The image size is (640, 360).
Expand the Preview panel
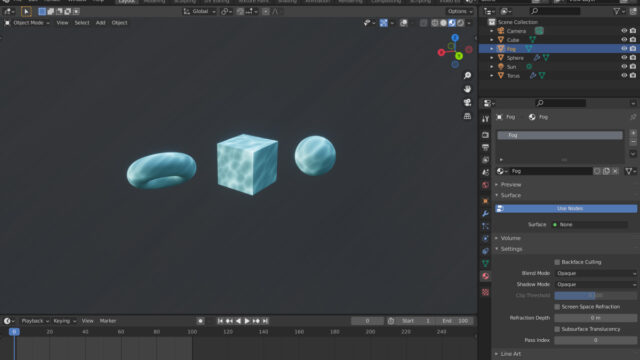[511, 184]
